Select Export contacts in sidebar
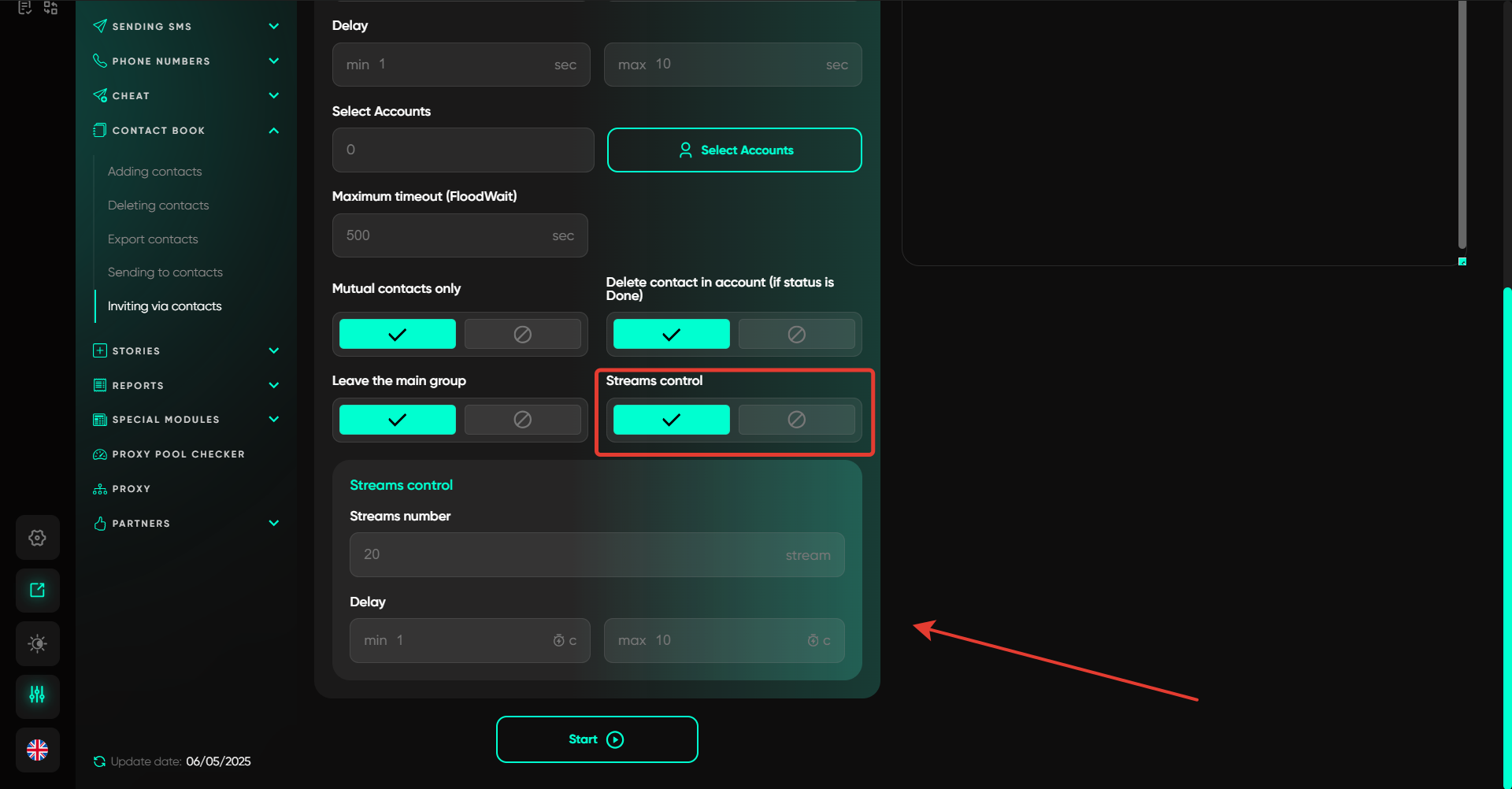Image resolution: width=1512 pixels, height=789 pixels. (153, 239)
